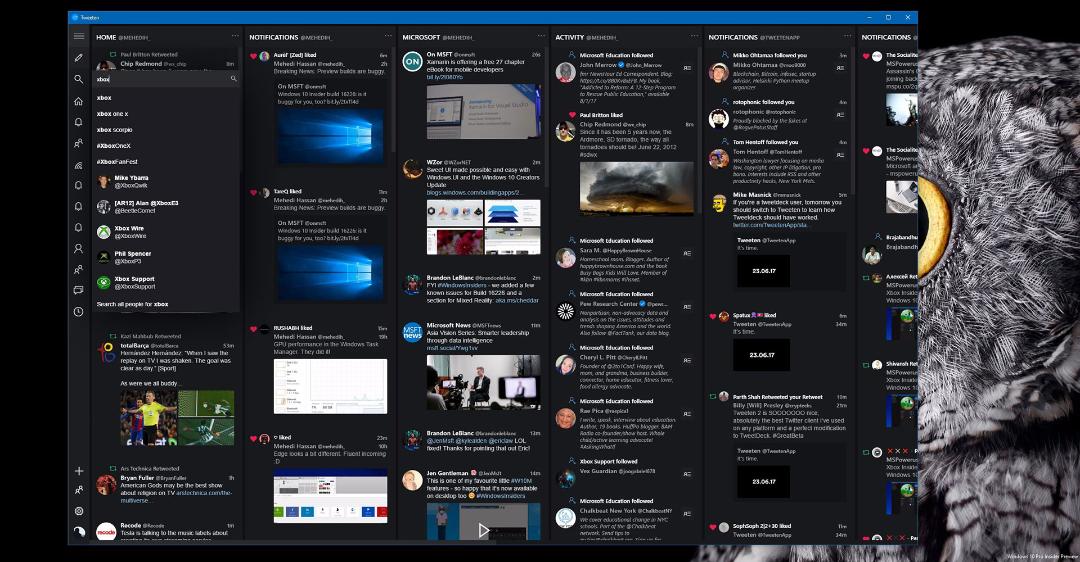
Task: Click the follow button beside Tom Hentoff
Action: (840, 155)
